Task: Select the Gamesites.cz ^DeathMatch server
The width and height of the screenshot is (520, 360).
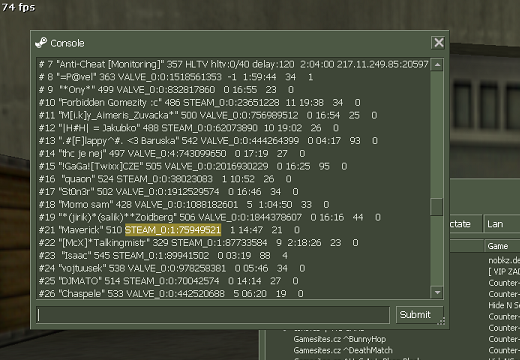Action: point(343,350)
